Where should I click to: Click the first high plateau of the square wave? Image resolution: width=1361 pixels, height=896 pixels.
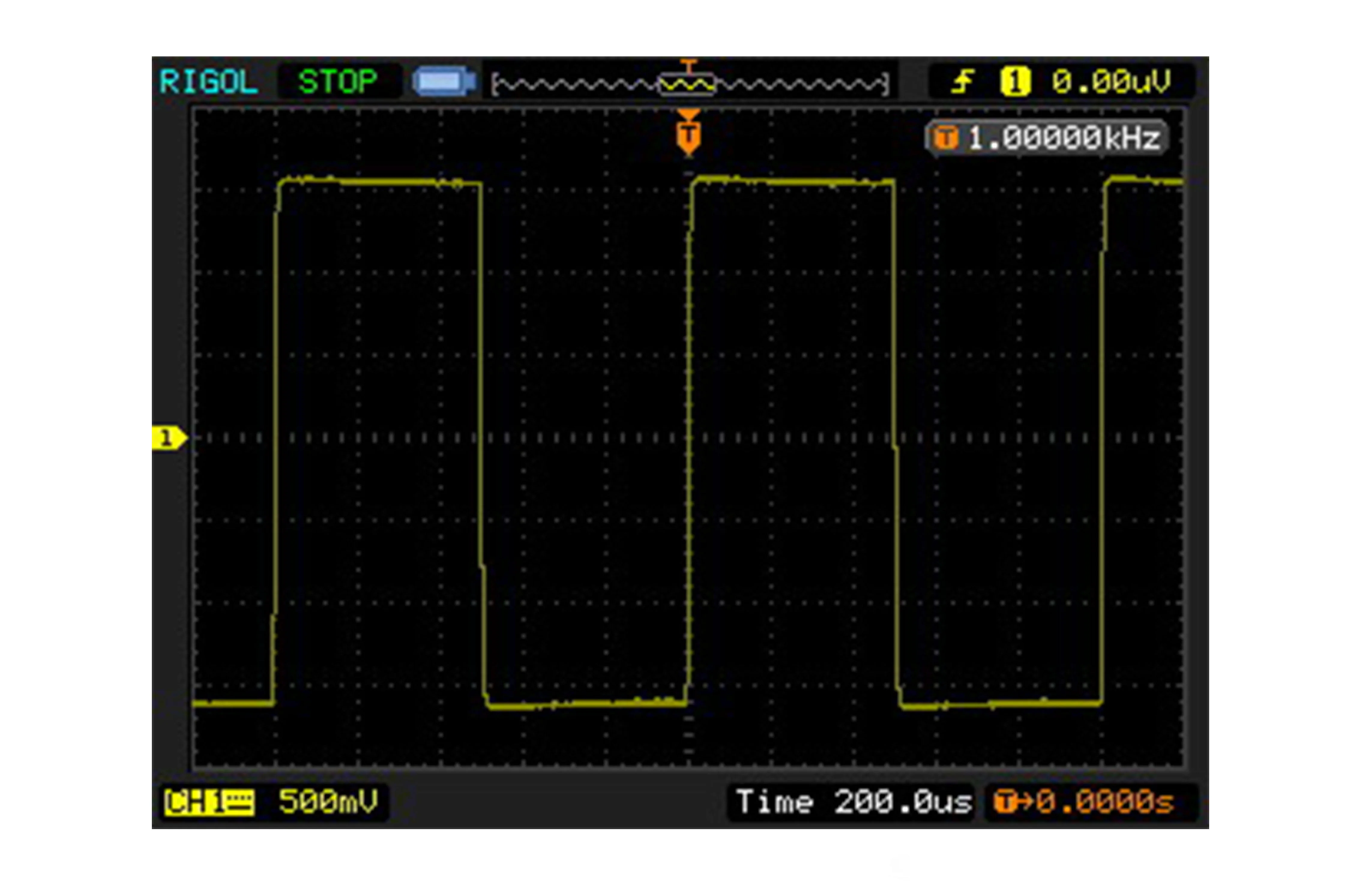380,182
